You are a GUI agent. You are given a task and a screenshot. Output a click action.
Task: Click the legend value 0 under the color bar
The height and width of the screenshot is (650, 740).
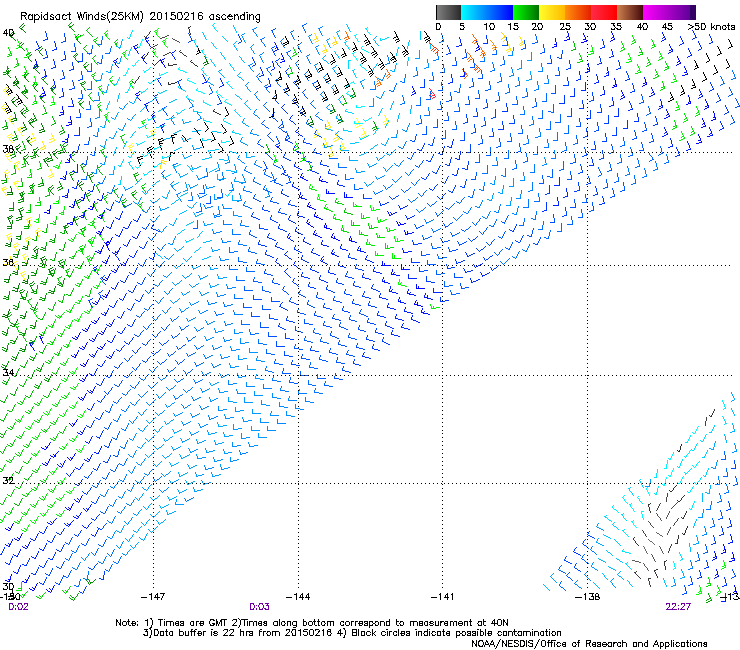(x=438, y=27)
